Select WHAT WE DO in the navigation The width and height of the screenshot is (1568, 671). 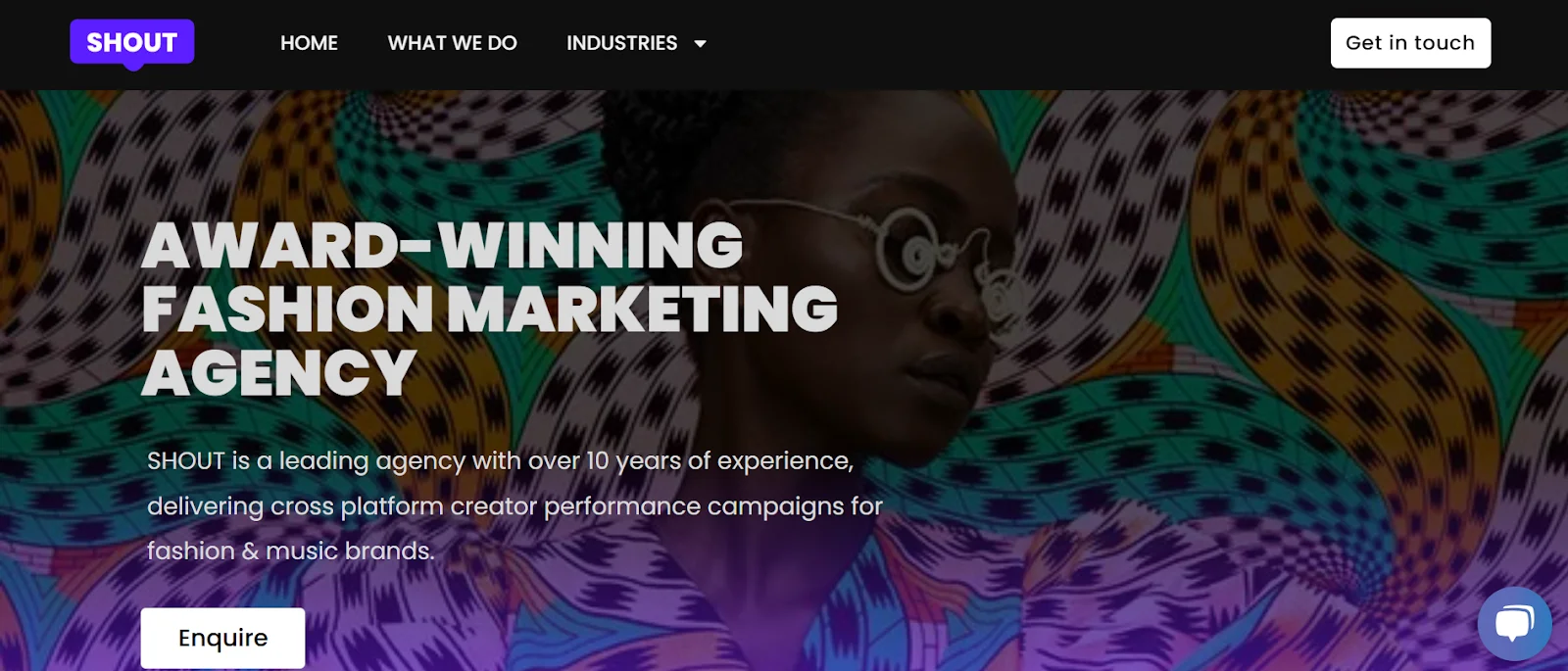(453, 43)
